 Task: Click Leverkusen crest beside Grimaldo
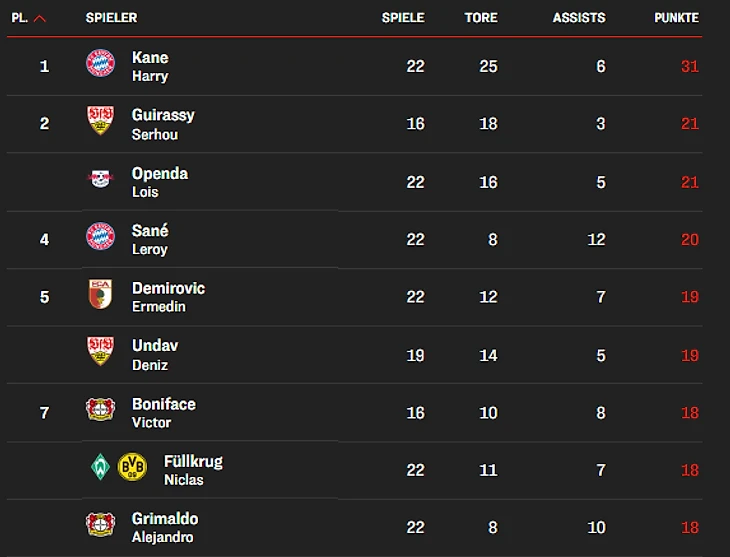101,524
